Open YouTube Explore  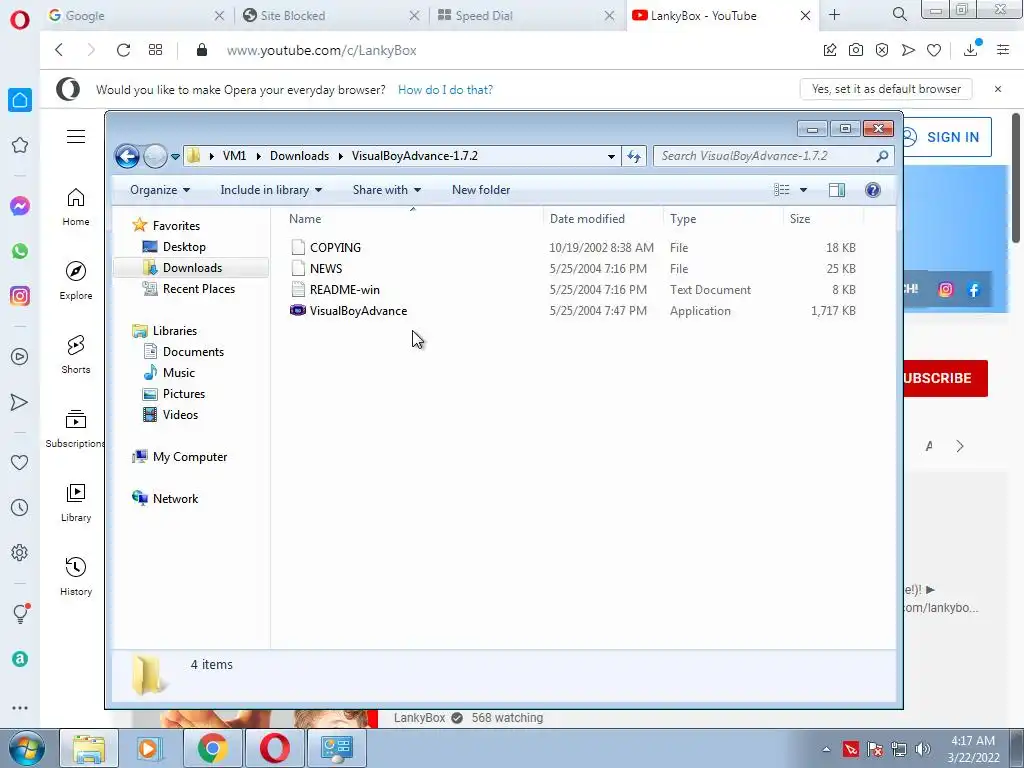coord(76,280)
